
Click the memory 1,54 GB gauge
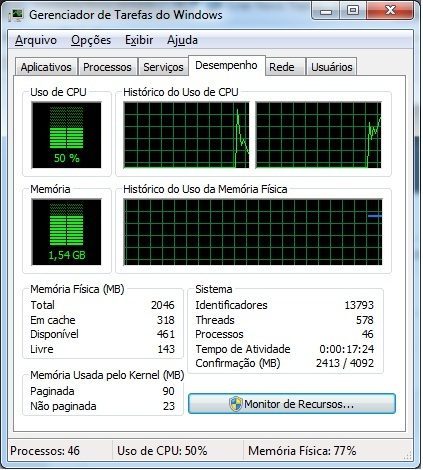pyautogui.click(x=66, y=232)
